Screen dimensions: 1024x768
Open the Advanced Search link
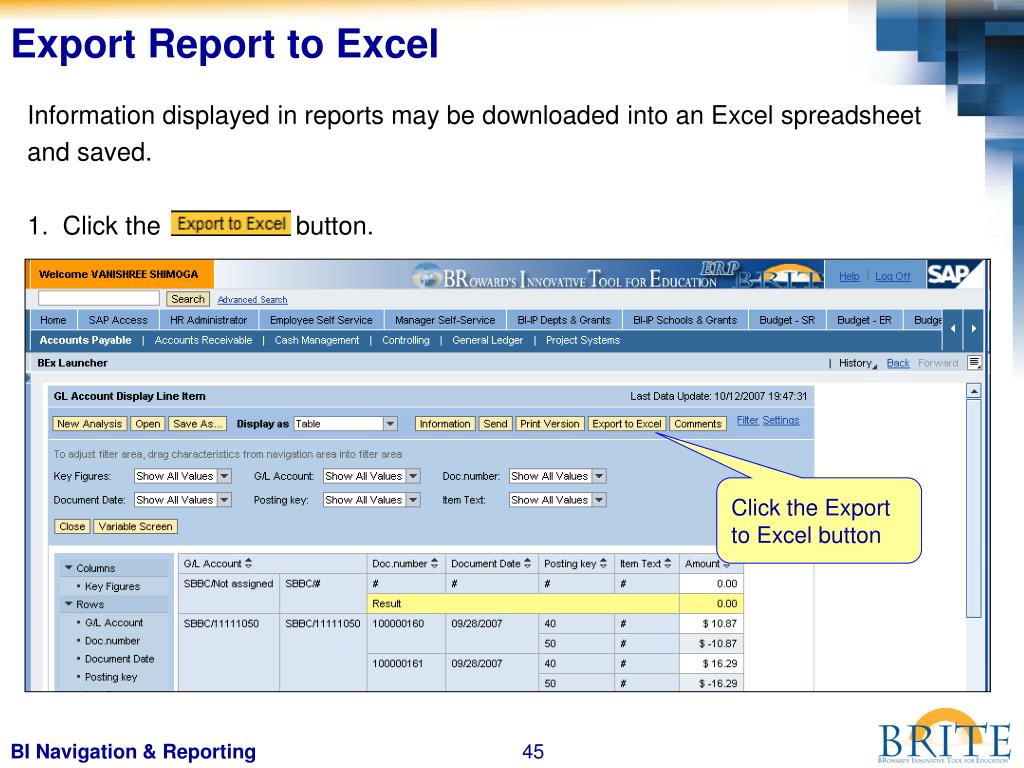(252, 300)
